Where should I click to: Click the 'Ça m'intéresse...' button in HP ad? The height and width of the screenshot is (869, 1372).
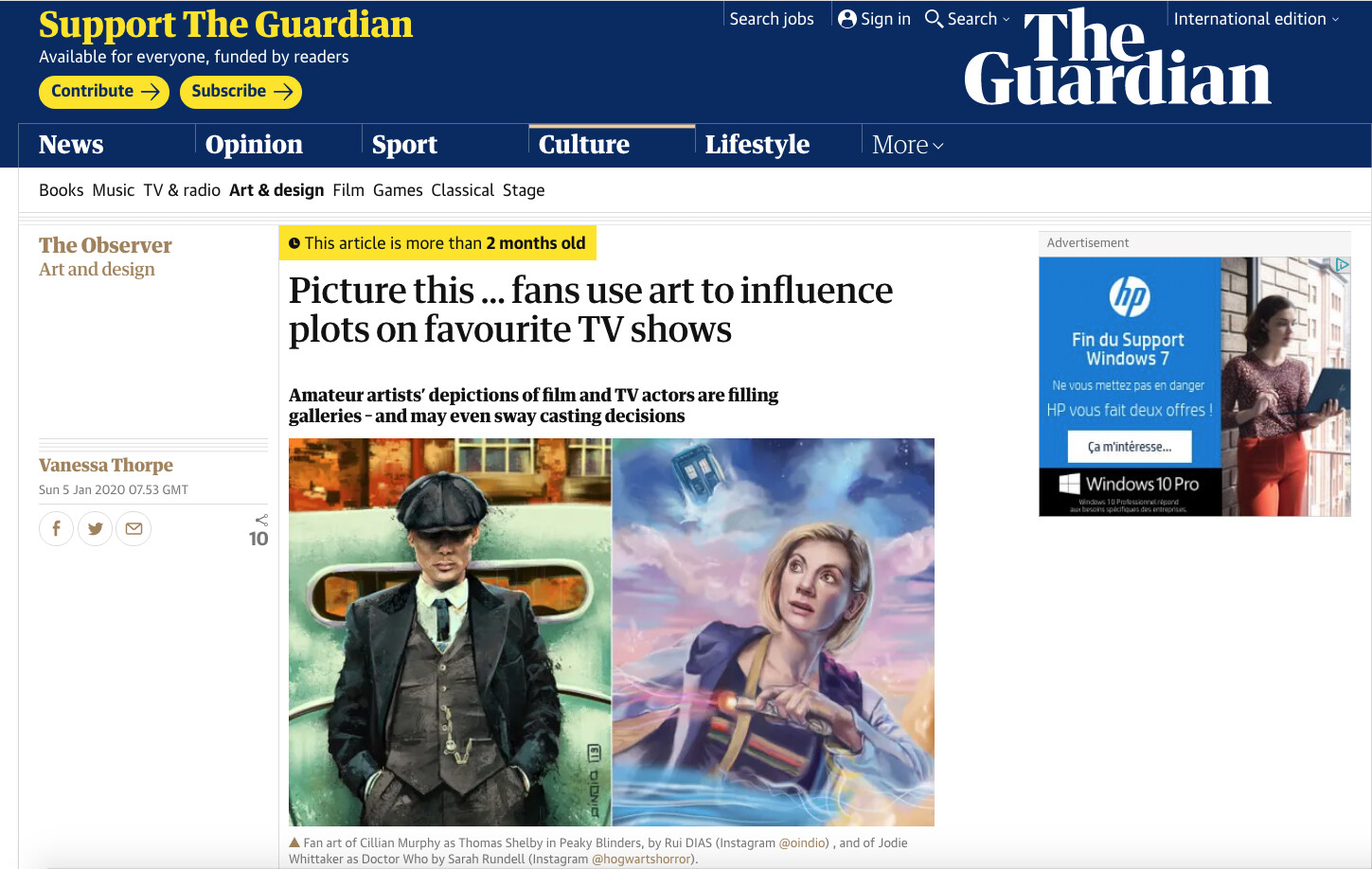pyautogui.click(x=1130, y=447)
